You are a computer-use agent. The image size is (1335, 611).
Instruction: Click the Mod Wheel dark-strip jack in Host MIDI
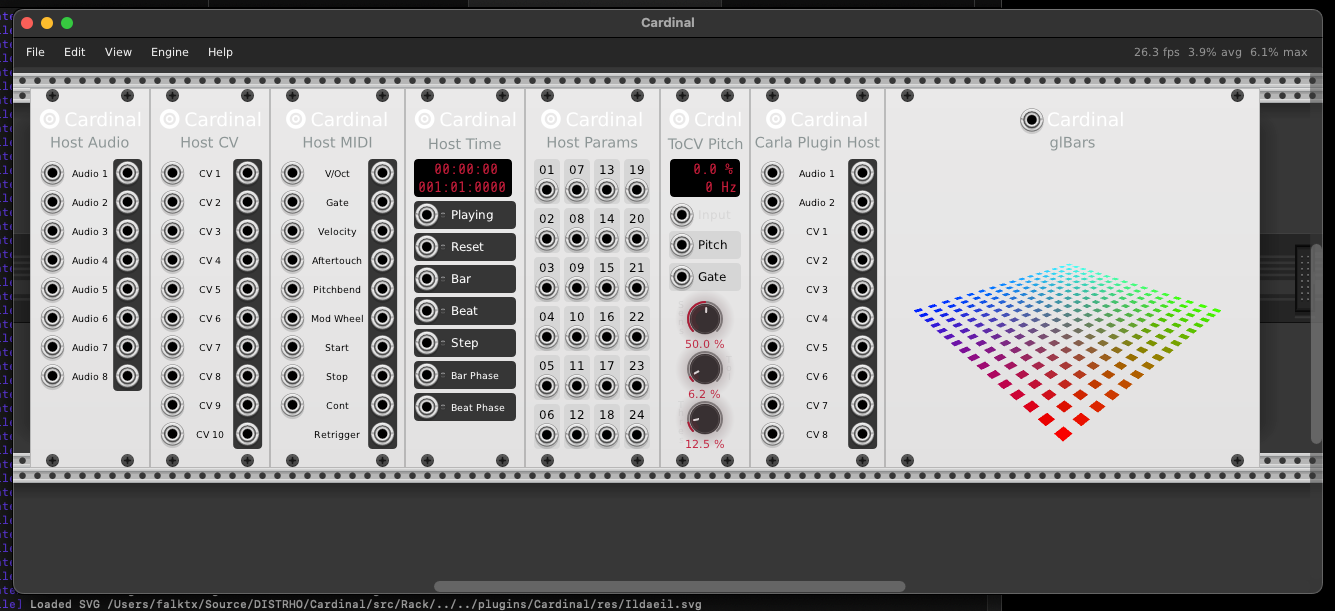tap(382, 318)
